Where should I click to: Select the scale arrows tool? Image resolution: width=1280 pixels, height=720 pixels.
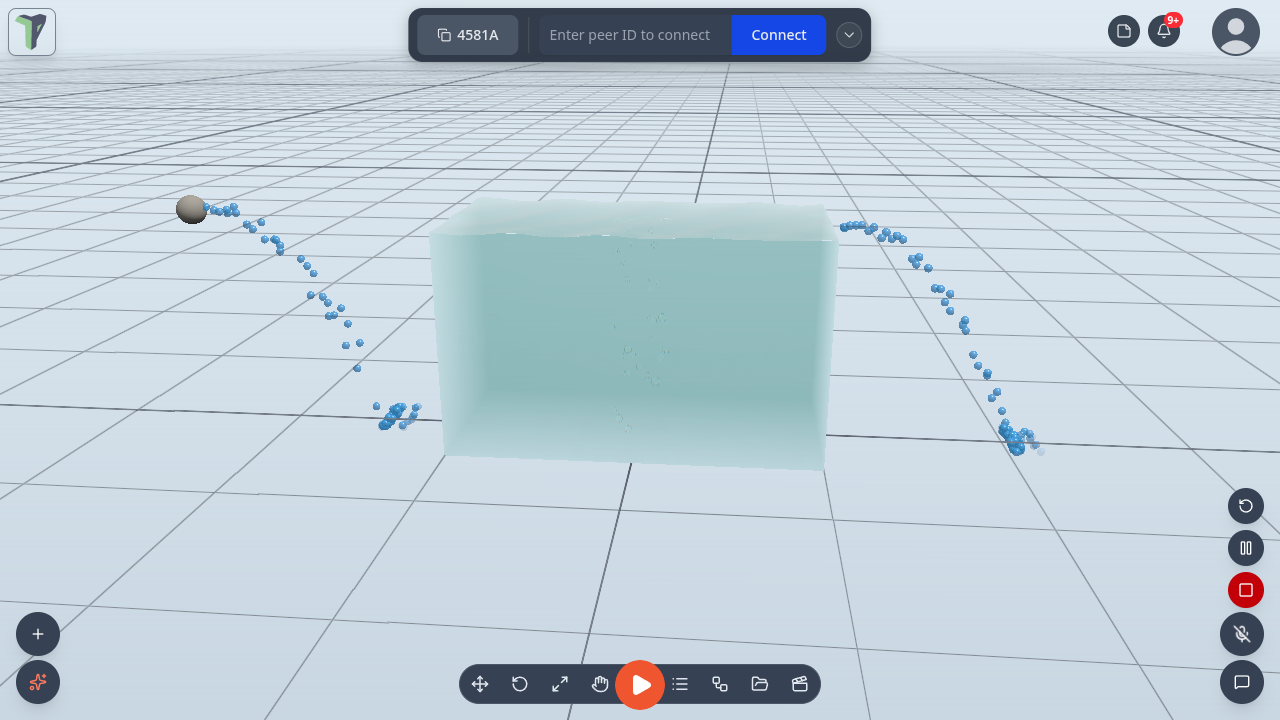pos(560,684)
